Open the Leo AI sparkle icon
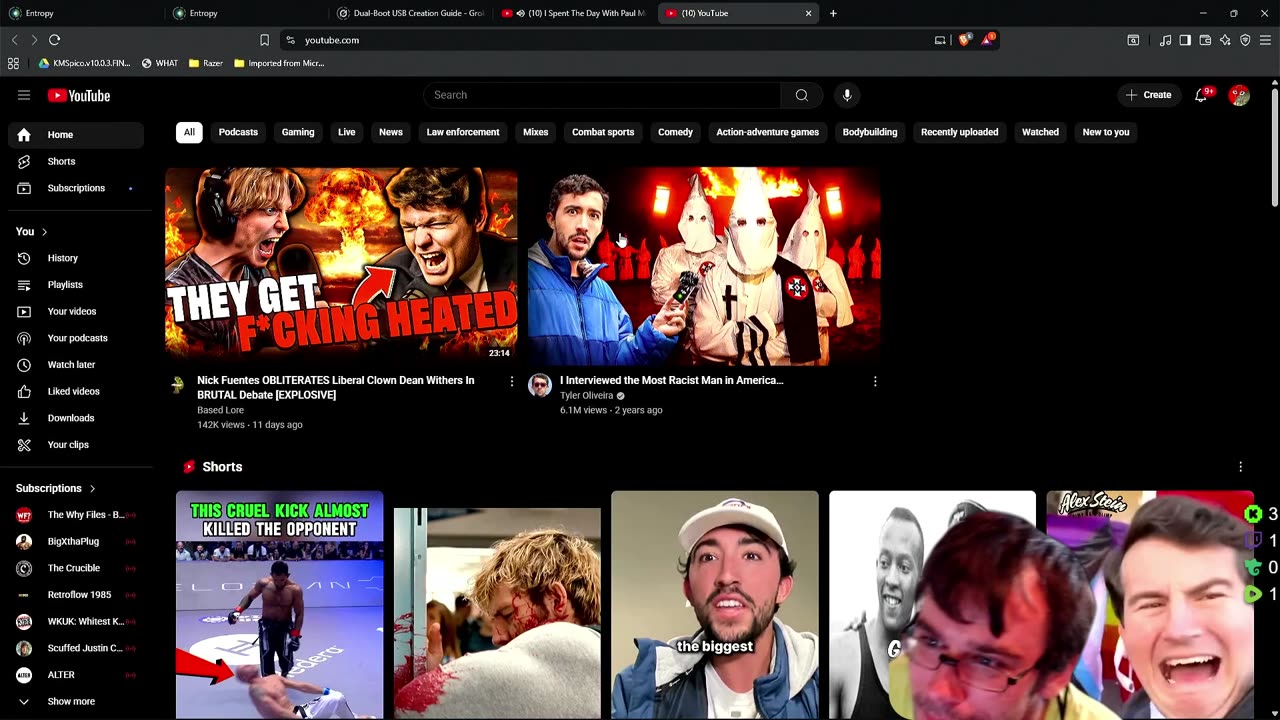 [1225, 40]
